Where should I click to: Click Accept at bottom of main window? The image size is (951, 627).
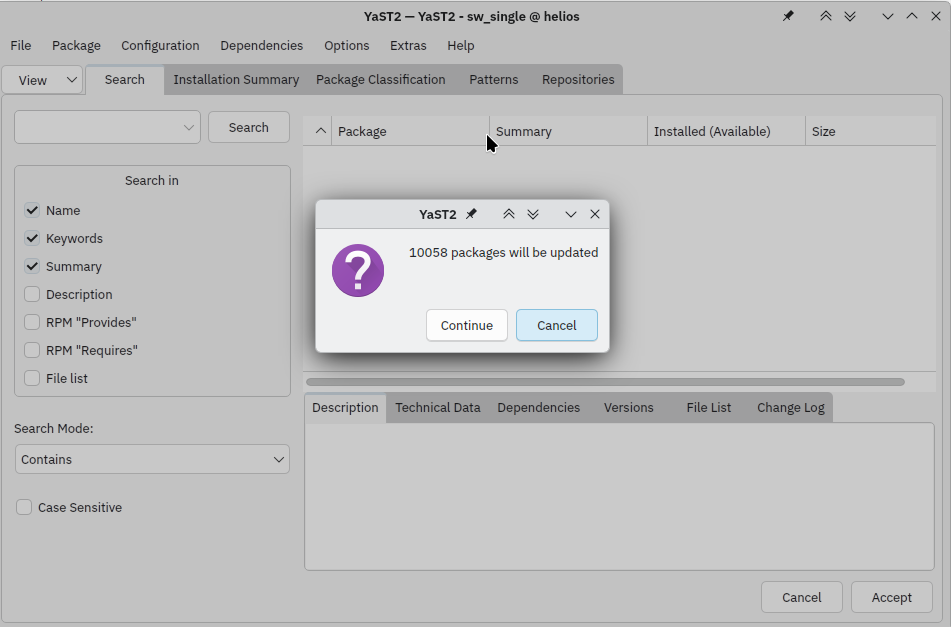(892, 597)
